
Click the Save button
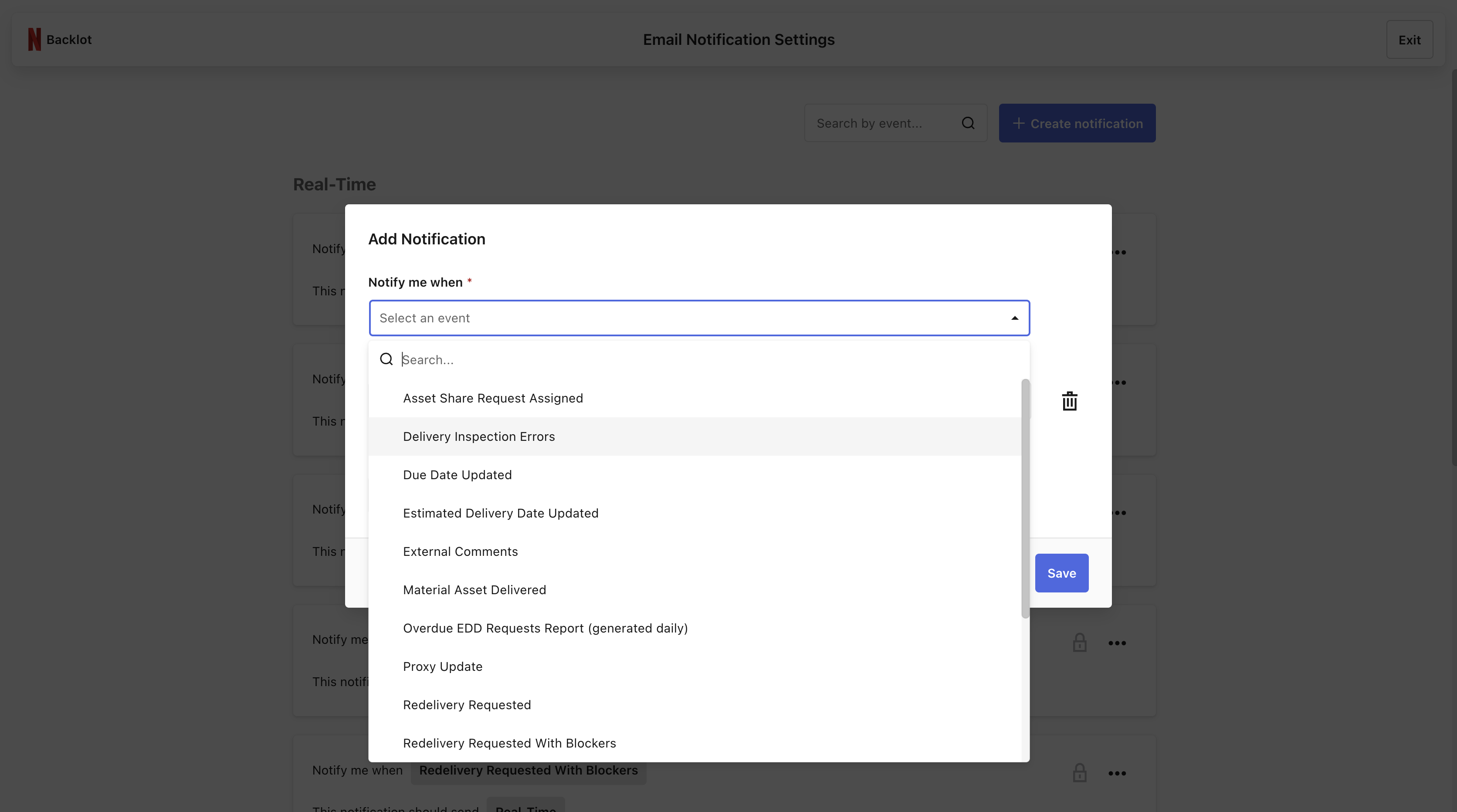(x=1062, y=573)
